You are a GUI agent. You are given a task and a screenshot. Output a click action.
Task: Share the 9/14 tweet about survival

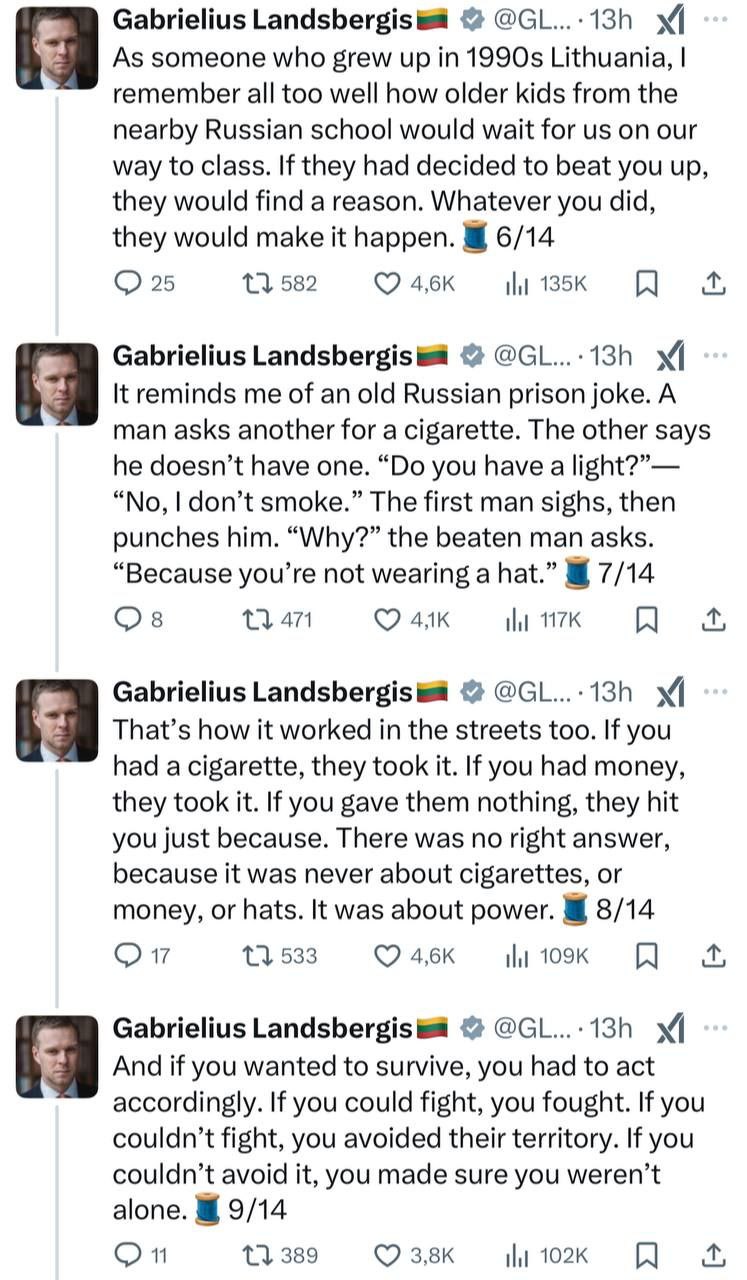tap(712, 1256)
